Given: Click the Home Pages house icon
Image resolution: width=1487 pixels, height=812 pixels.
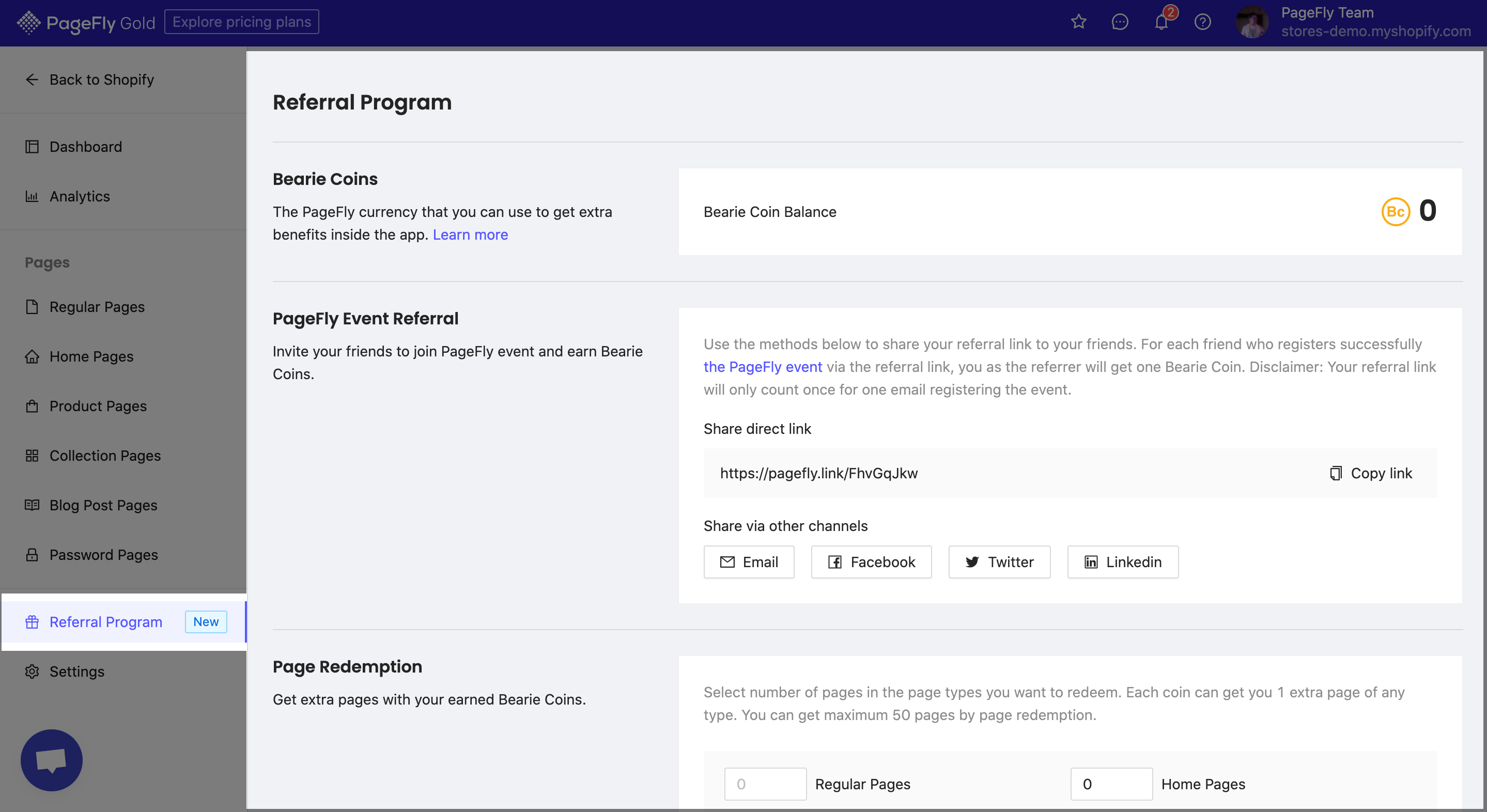Looking at the screenshot, I should [32, 356].
